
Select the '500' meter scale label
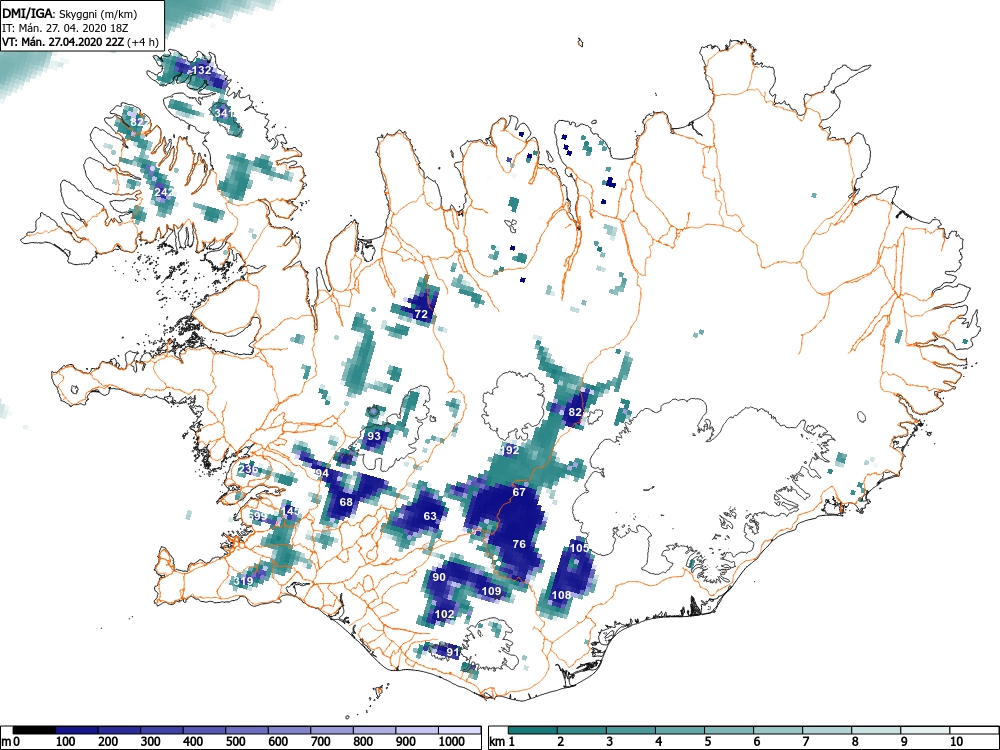235,741
